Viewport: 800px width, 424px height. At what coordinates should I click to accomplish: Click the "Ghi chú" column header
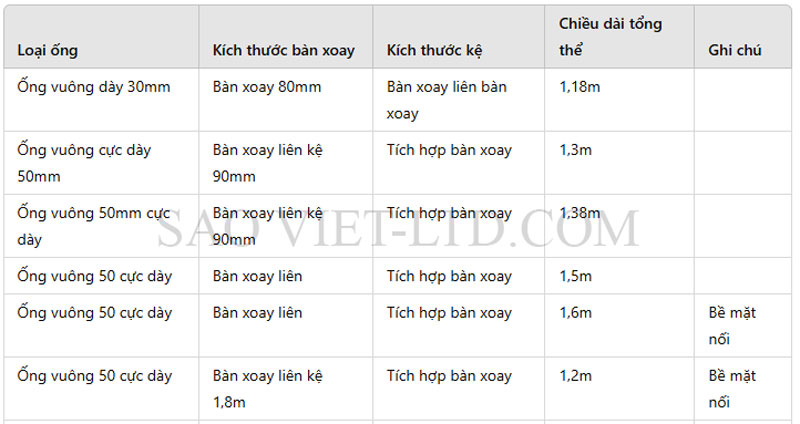(x=735, y=50)
